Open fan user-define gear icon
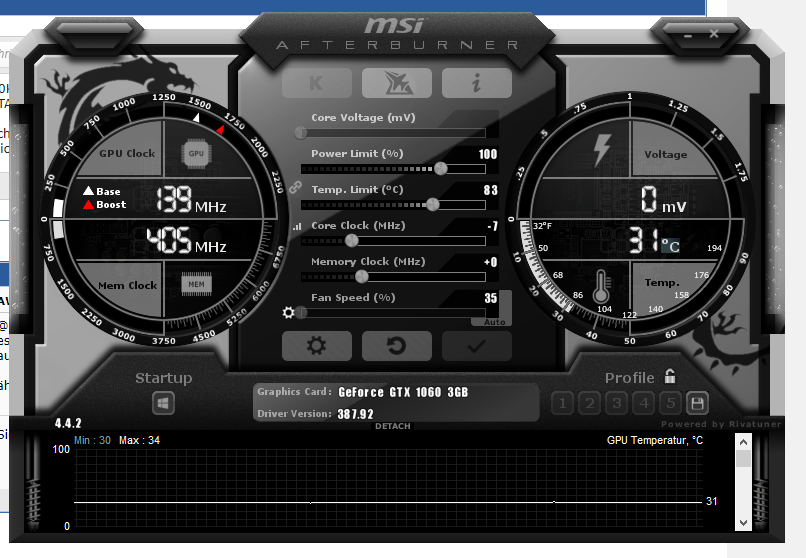Image resolution: width=806 pixels, height=558 pixels. [x=288, y=312]
